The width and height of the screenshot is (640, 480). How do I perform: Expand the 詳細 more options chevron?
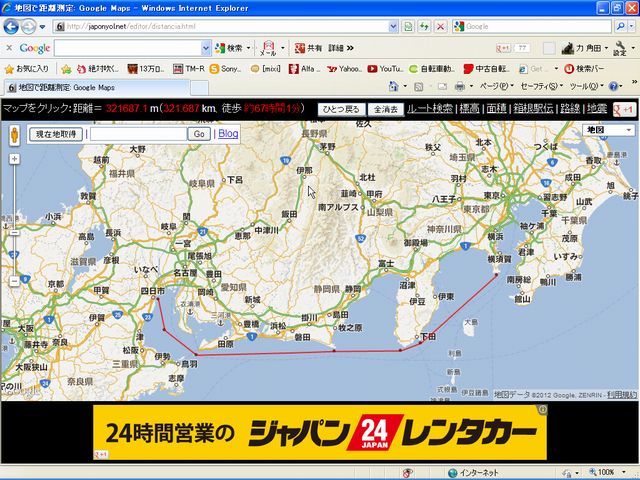(x=341, y=48)
